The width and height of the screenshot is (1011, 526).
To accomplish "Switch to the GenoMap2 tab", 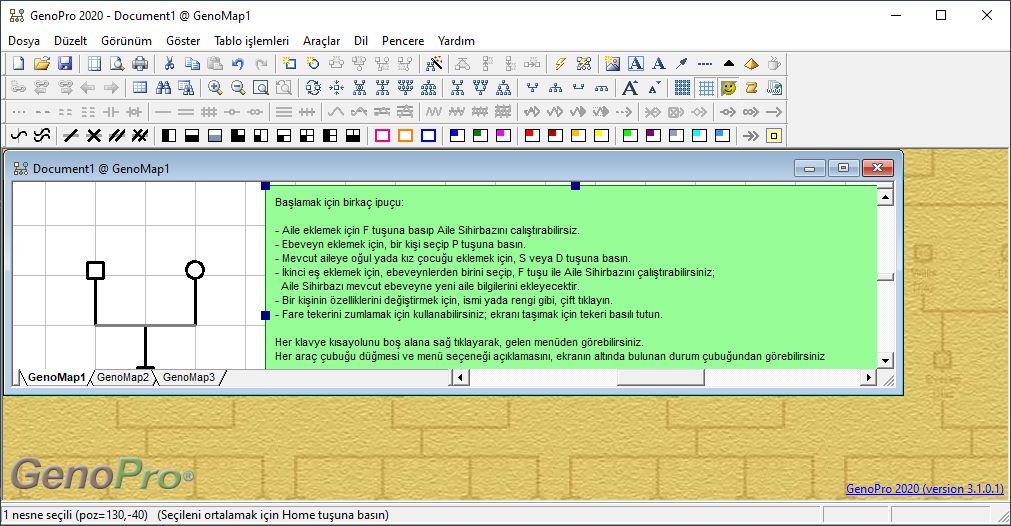I will tap(123, 377).
